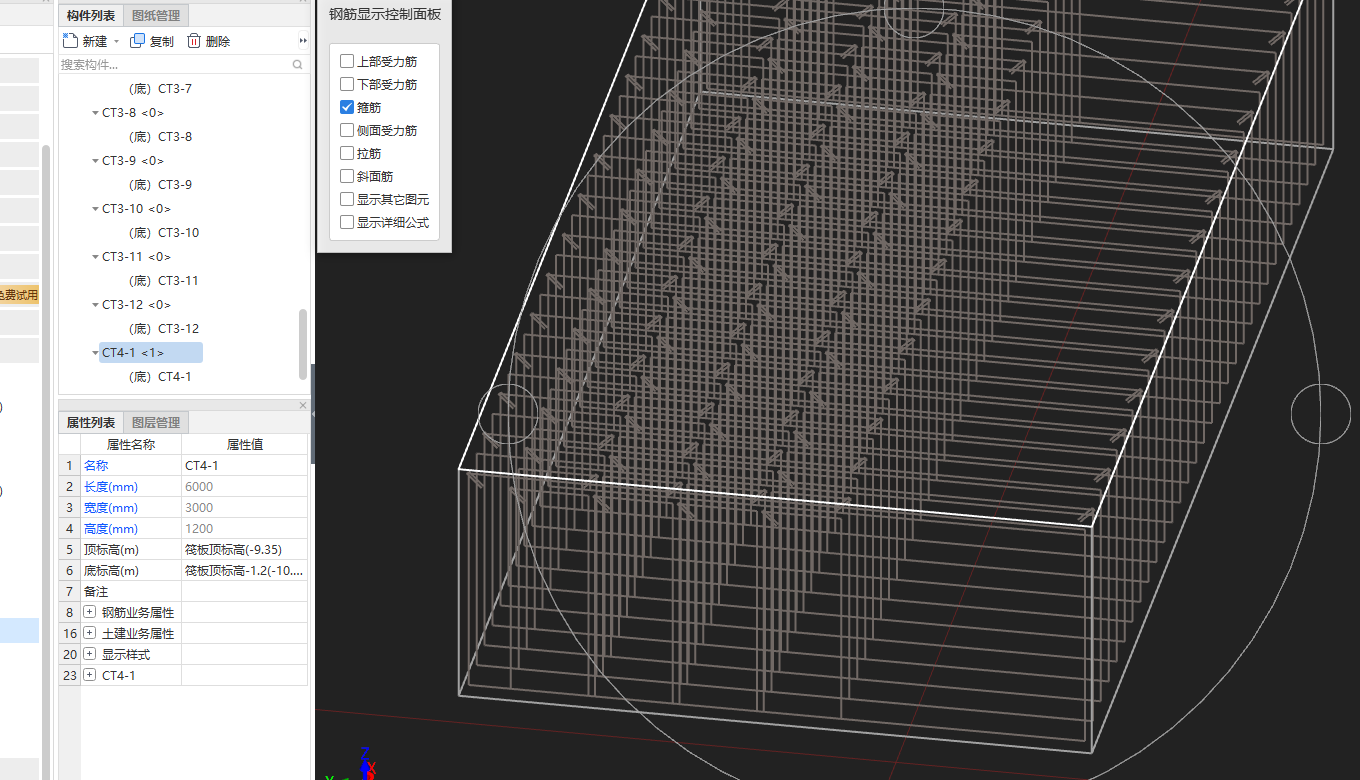Viewport: 1360px width, 780px height.
Task: Expand the CT4-1 row in the property list
Action: tap(89, 675)
